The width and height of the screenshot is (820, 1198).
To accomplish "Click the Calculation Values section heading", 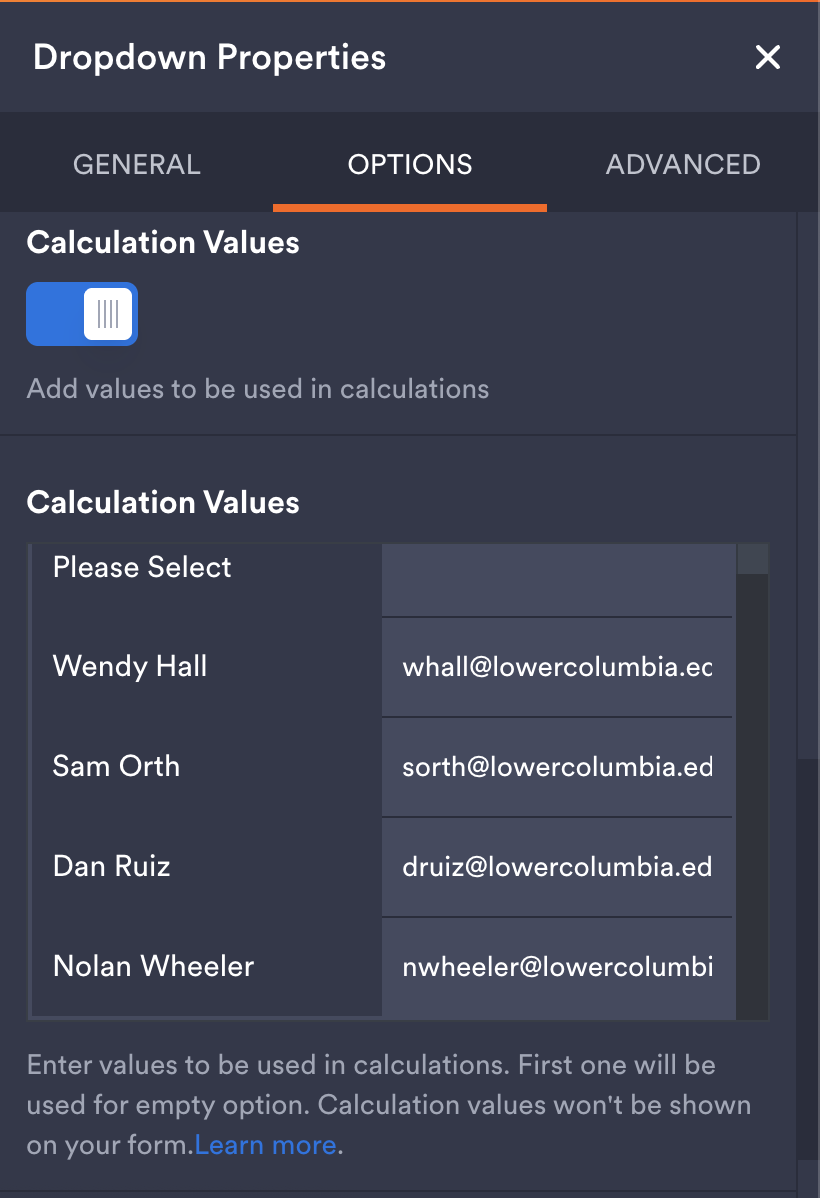I will point(163,502).
